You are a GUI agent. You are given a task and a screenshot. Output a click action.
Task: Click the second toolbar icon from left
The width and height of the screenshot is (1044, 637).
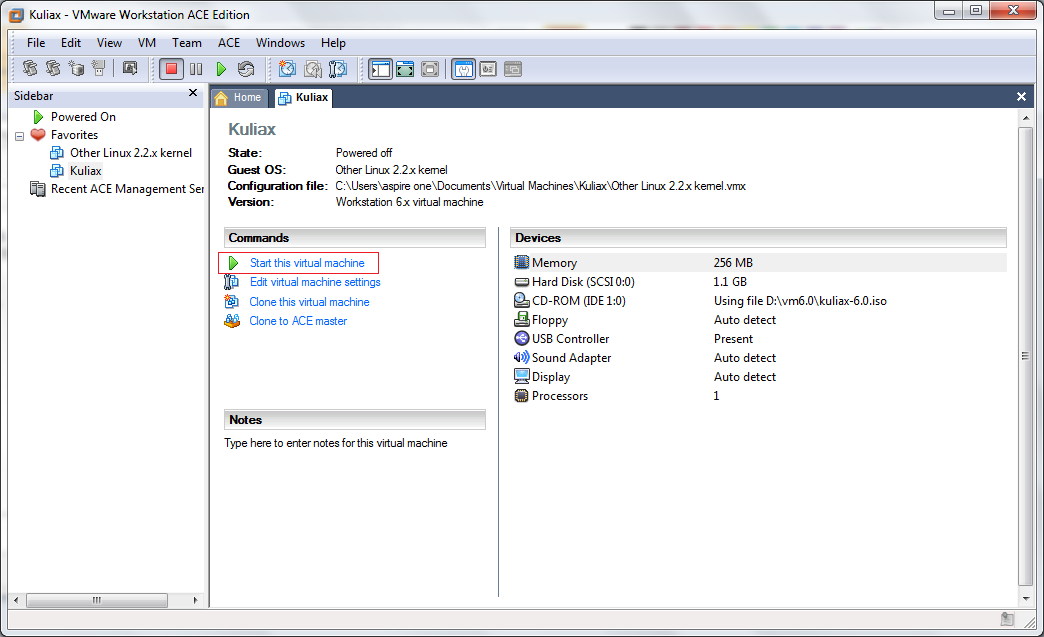tap(53, 68)
